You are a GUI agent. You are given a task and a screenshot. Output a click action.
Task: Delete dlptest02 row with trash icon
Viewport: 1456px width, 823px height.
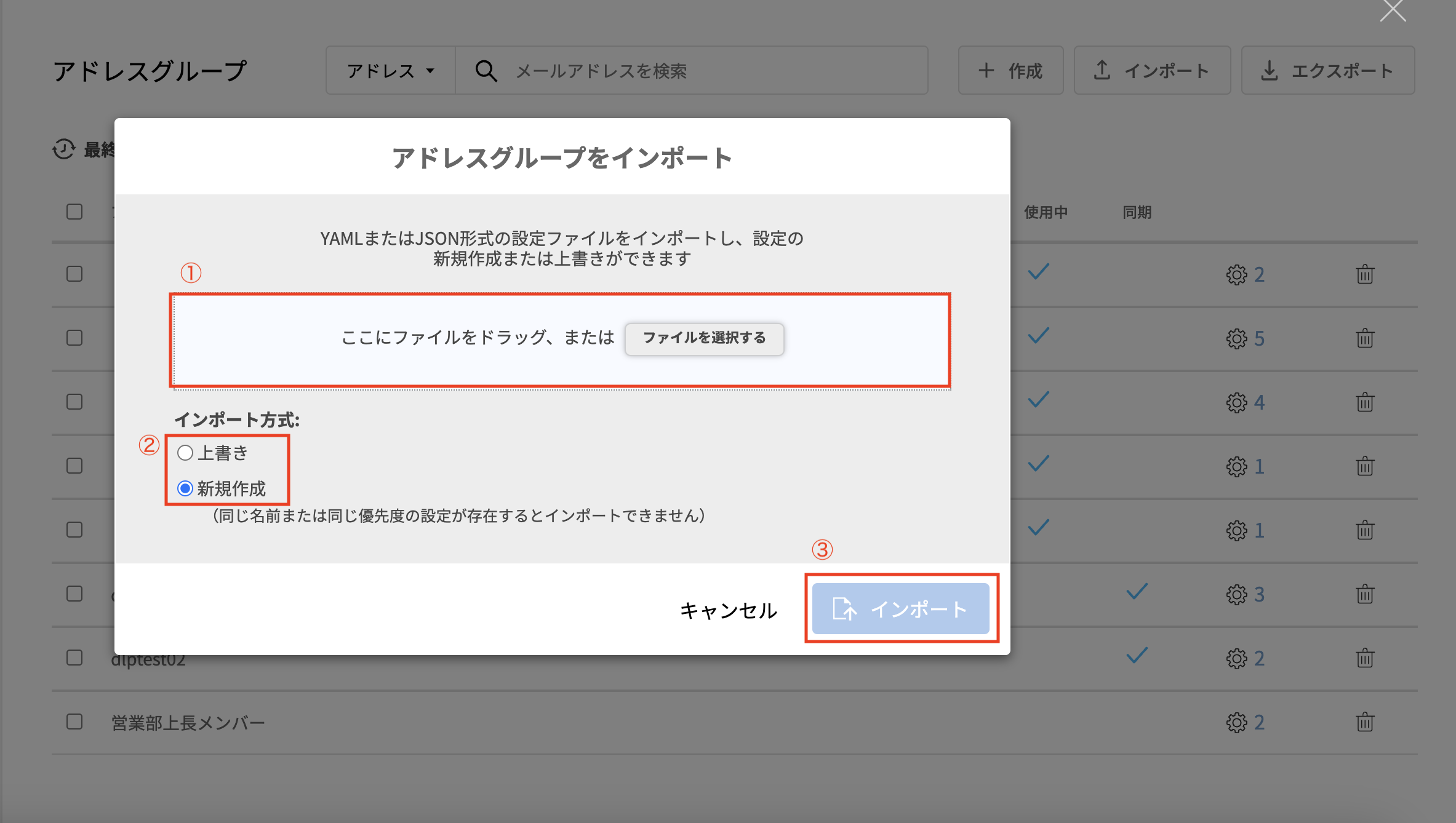click(x=1365, y=658)
